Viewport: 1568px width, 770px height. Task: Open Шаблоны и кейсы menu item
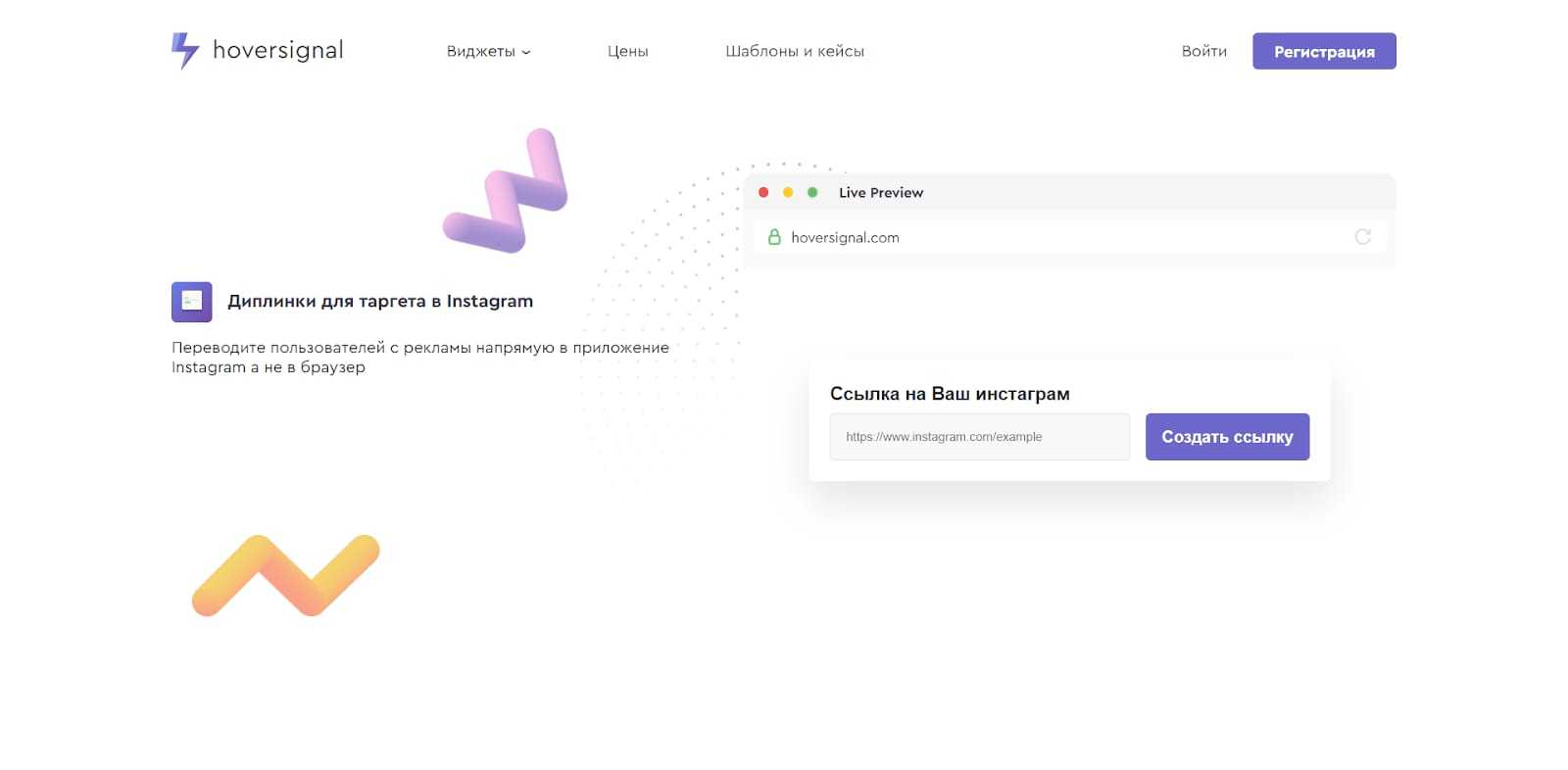coord(794,52)
